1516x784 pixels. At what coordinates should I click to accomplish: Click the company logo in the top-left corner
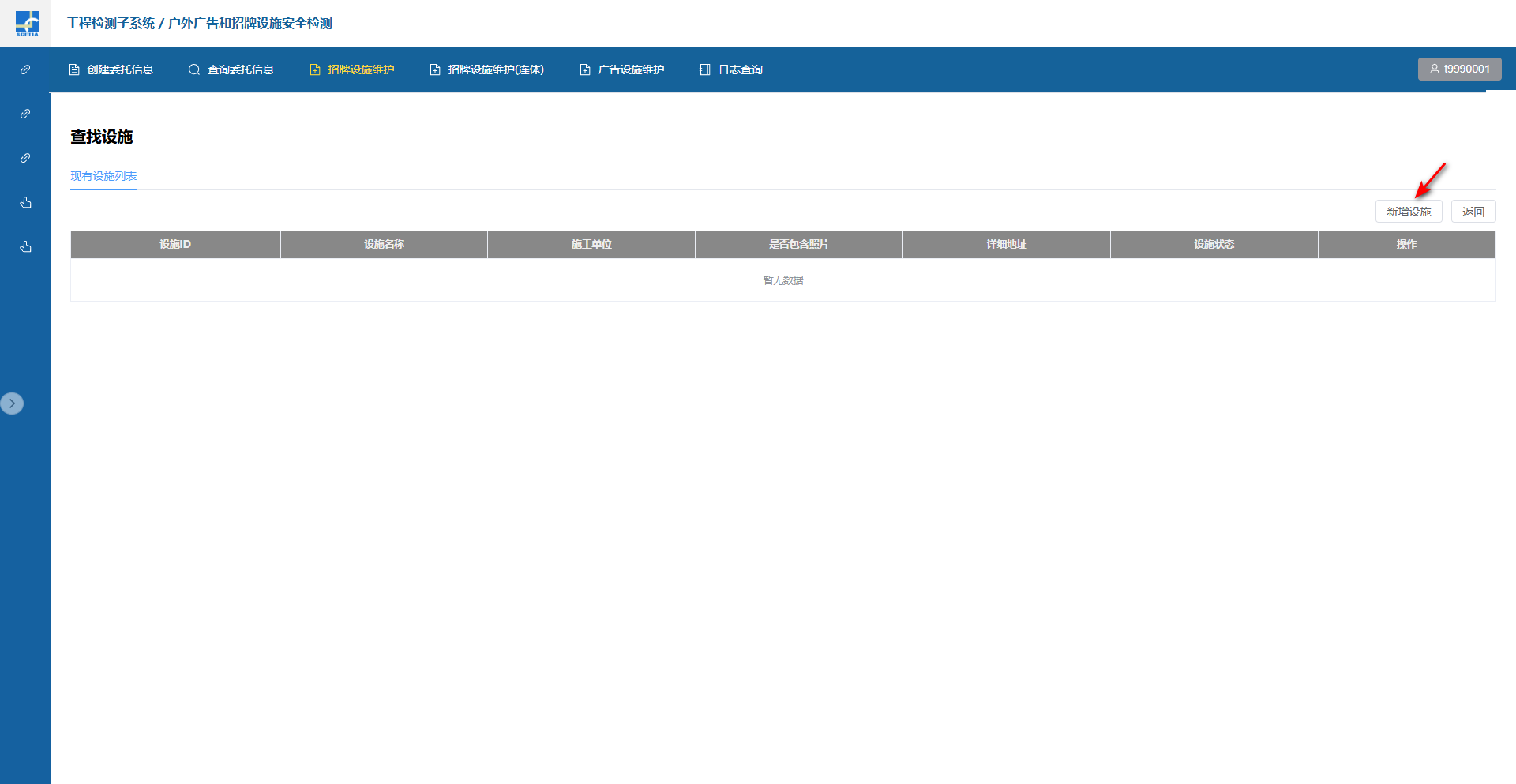click(26, 23)
